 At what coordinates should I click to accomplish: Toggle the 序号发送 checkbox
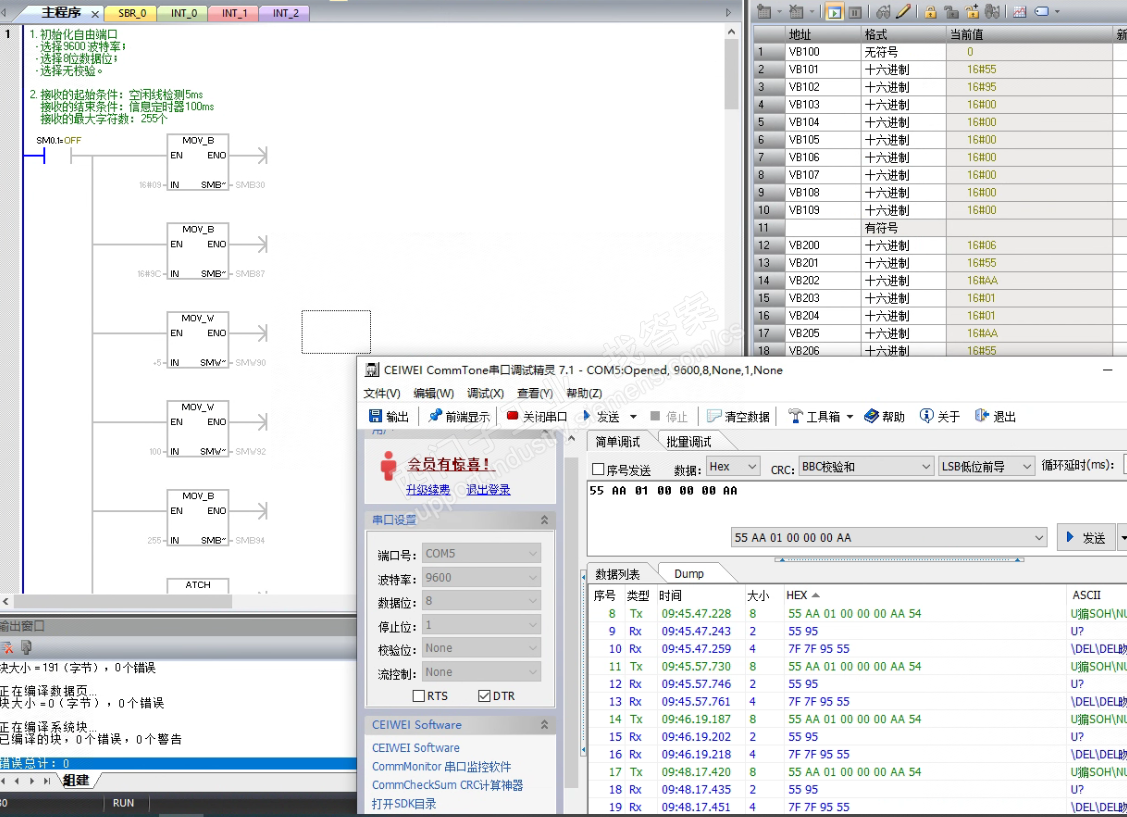point(599,469)
